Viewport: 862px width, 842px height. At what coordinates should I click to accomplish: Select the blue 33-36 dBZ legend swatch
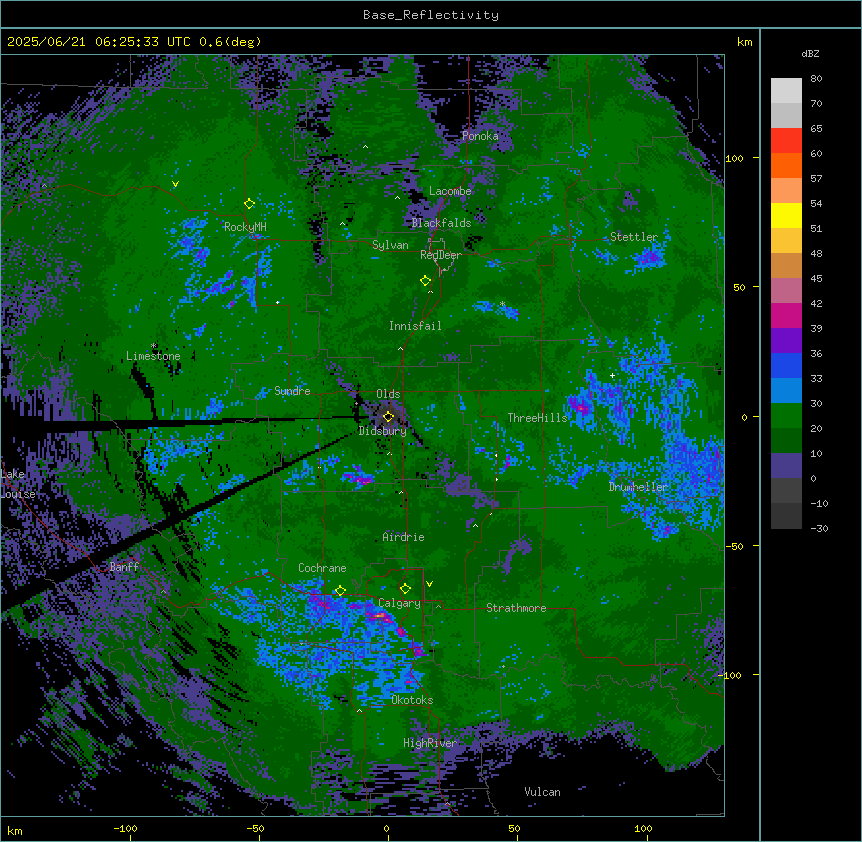[x=786, y=365]
